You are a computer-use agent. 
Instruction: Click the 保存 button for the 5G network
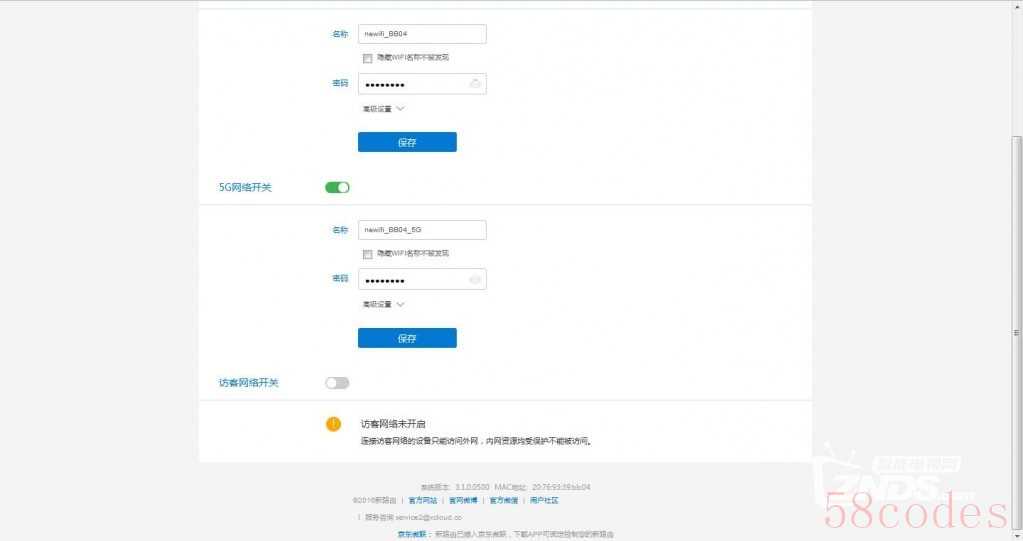click(407, 338)
